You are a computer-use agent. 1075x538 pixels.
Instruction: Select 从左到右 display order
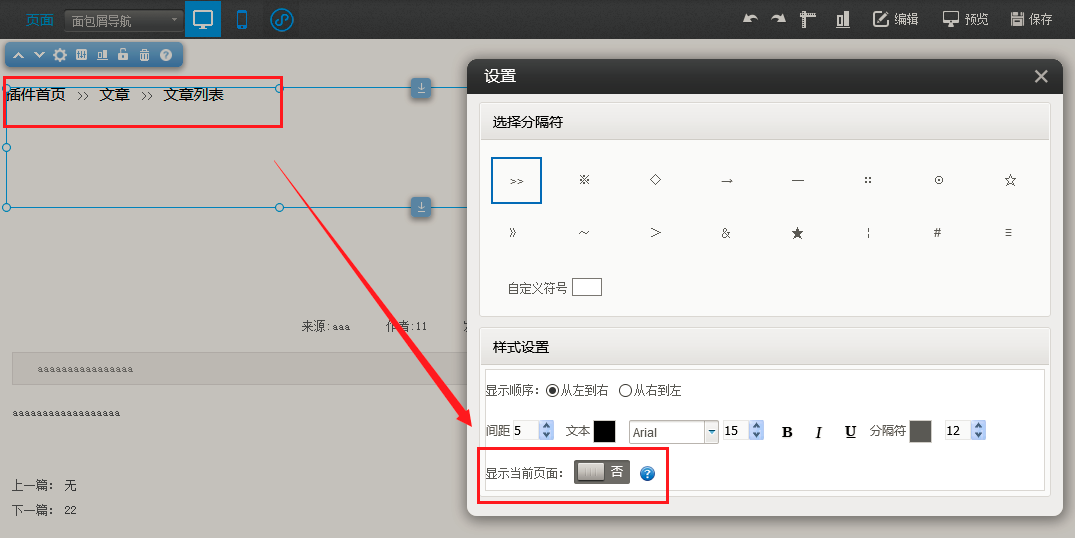(553, 391)
